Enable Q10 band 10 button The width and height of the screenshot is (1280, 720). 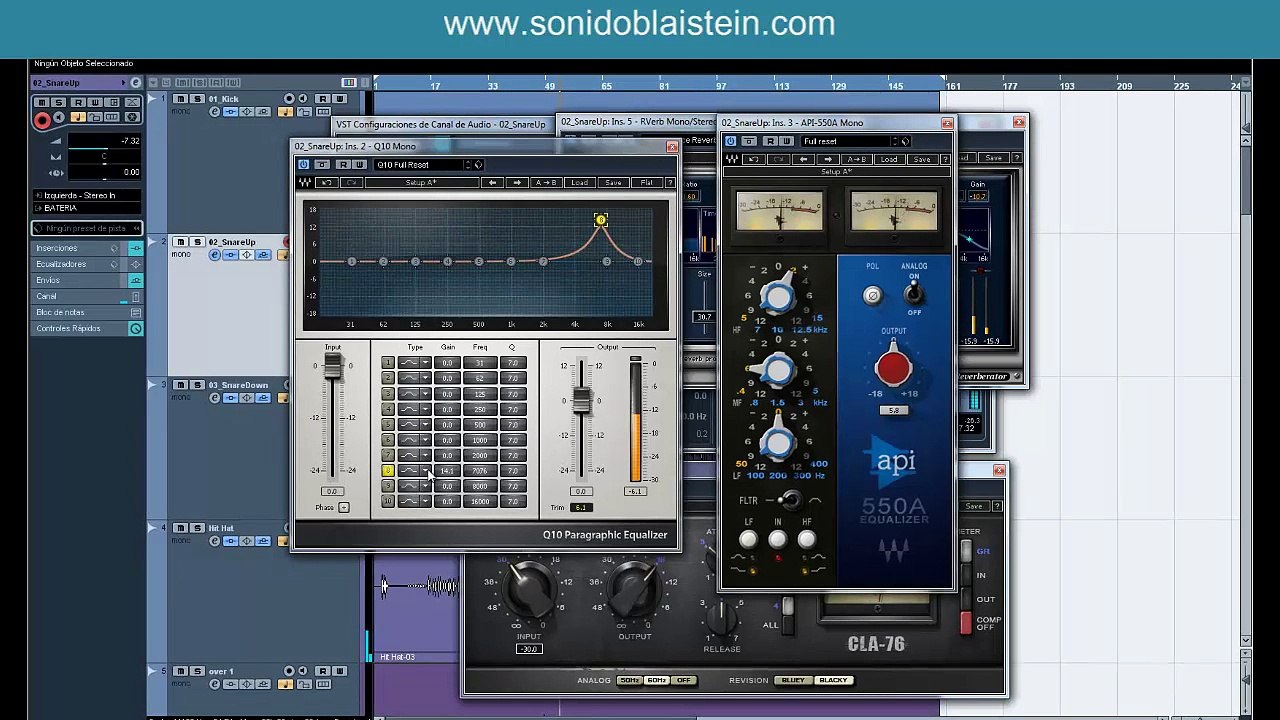pyautogui.click(x=388, y=502)
